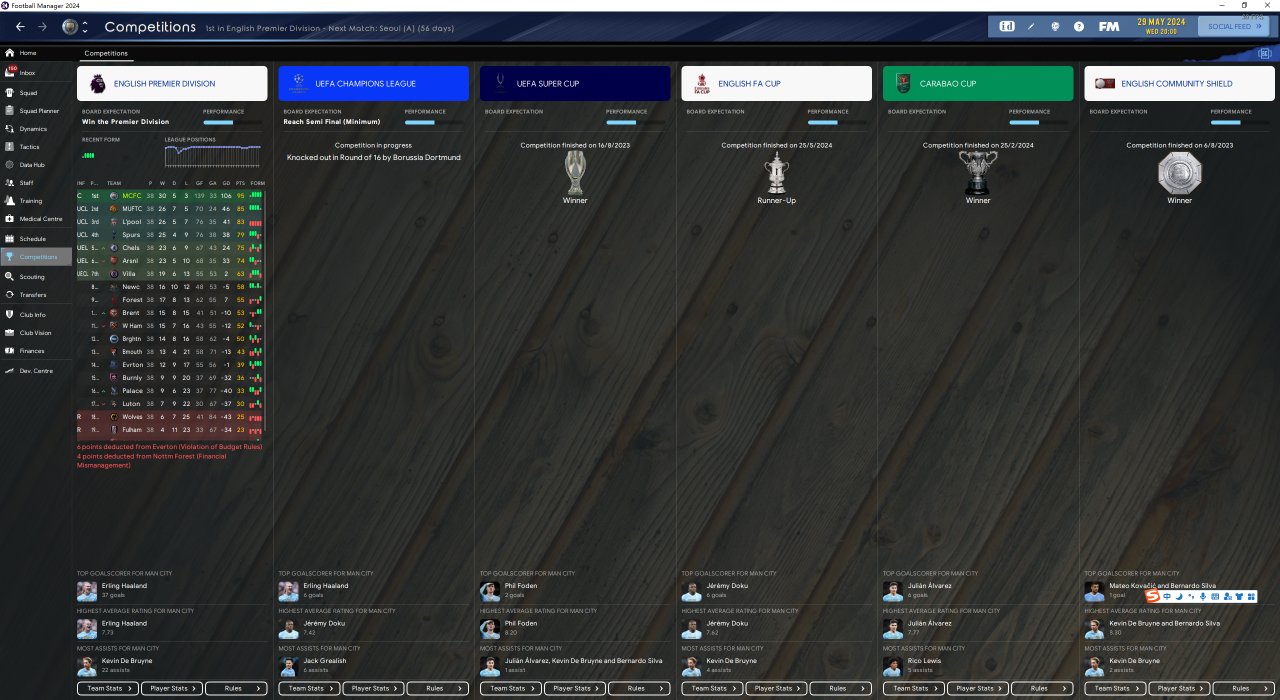This screenshot has width=1280, height=700.
Task: Open Carabao Cup Team Stats
Action: [912, 688]
